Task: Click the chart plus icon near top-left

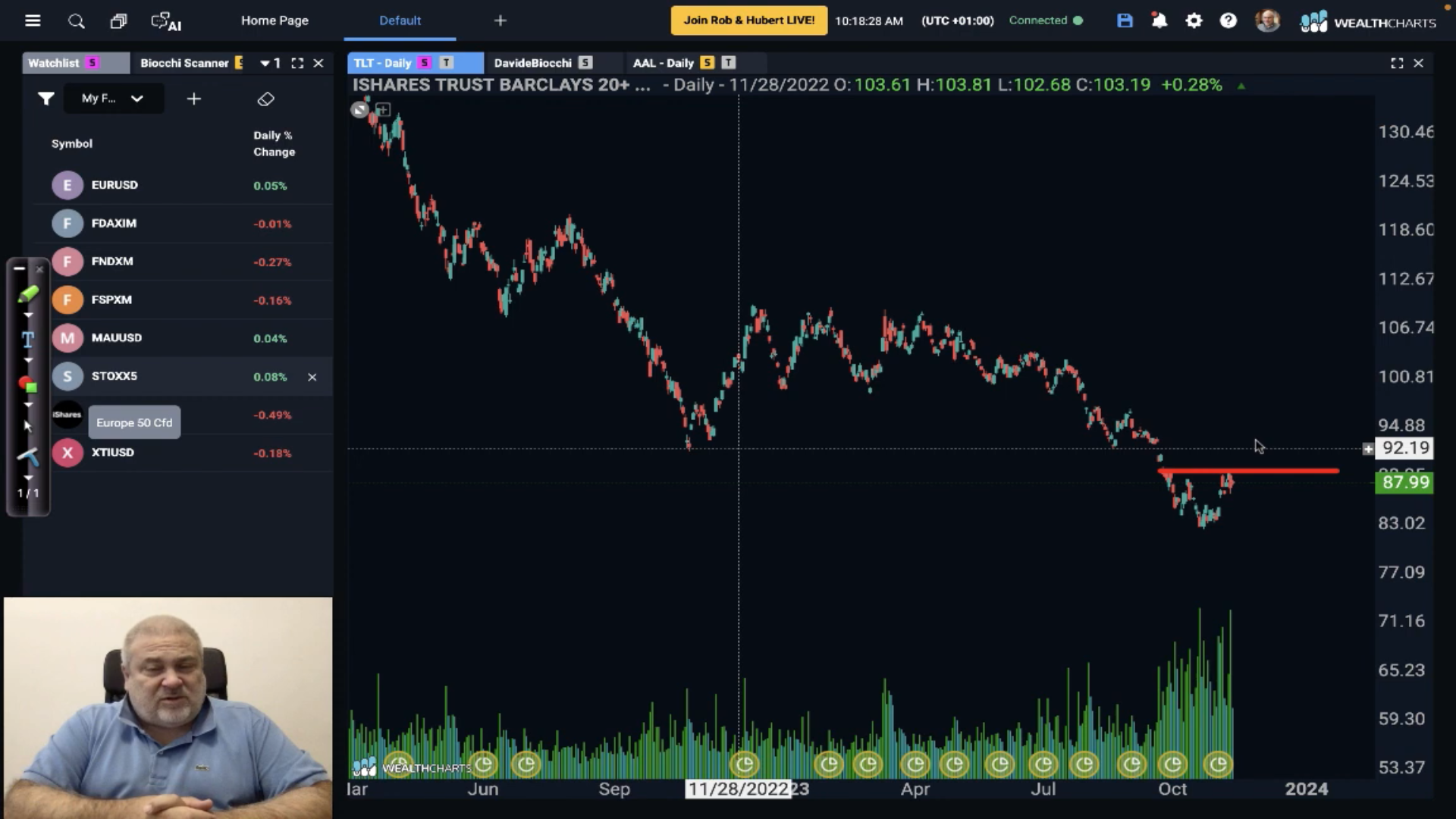Action: pyautogui.click(x=383, y=110)
